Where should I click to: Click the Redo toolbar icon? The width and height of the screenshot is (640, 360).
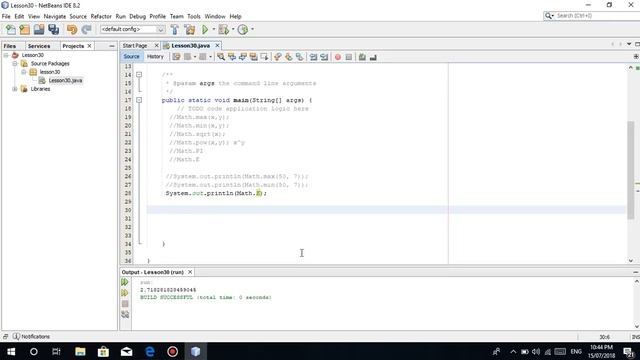tap(86, 29)
